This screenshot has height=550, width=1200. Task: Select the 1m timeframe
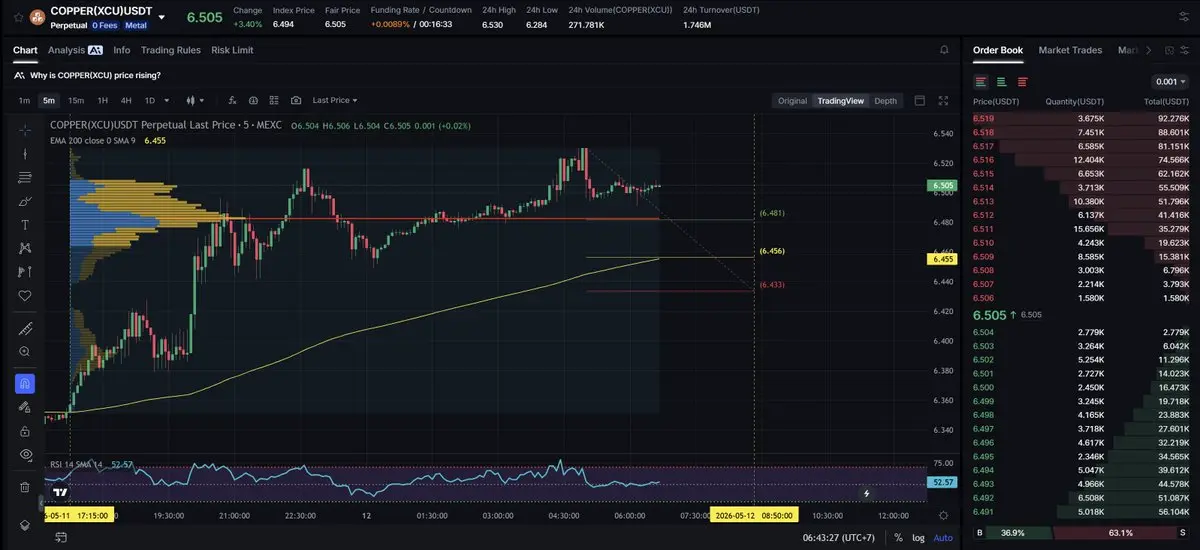24,100
